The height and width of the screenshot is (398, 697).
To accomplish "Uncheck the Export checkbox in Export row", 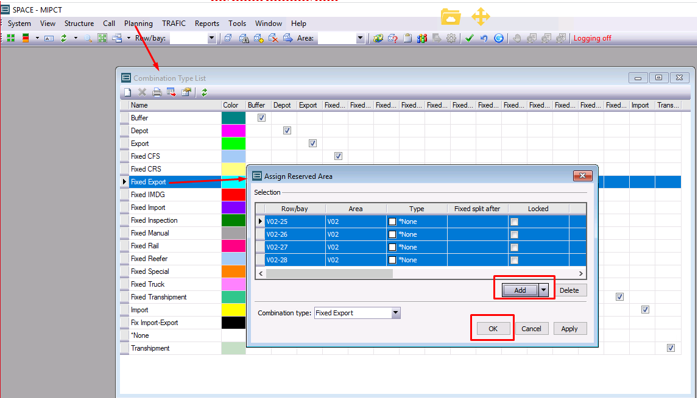I will point(312,143).
